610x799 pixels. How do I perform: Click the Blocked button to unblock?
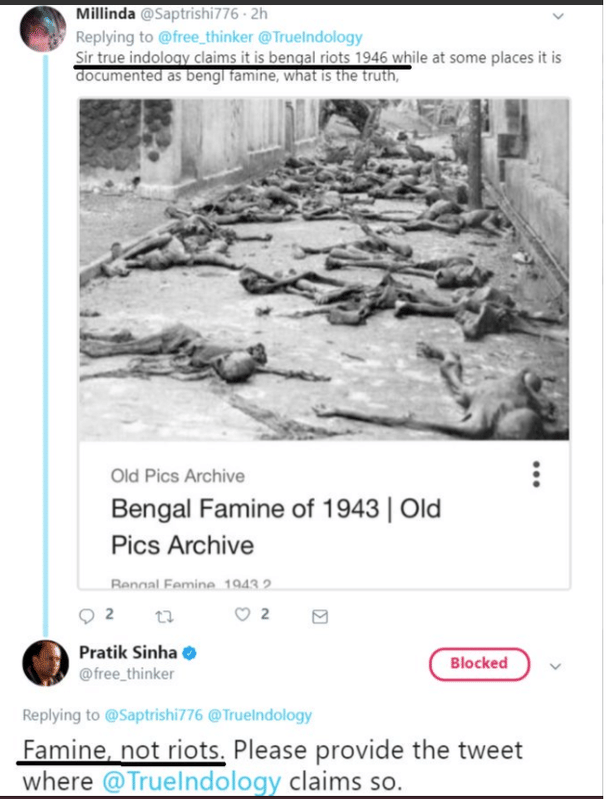tap(478, 663)
